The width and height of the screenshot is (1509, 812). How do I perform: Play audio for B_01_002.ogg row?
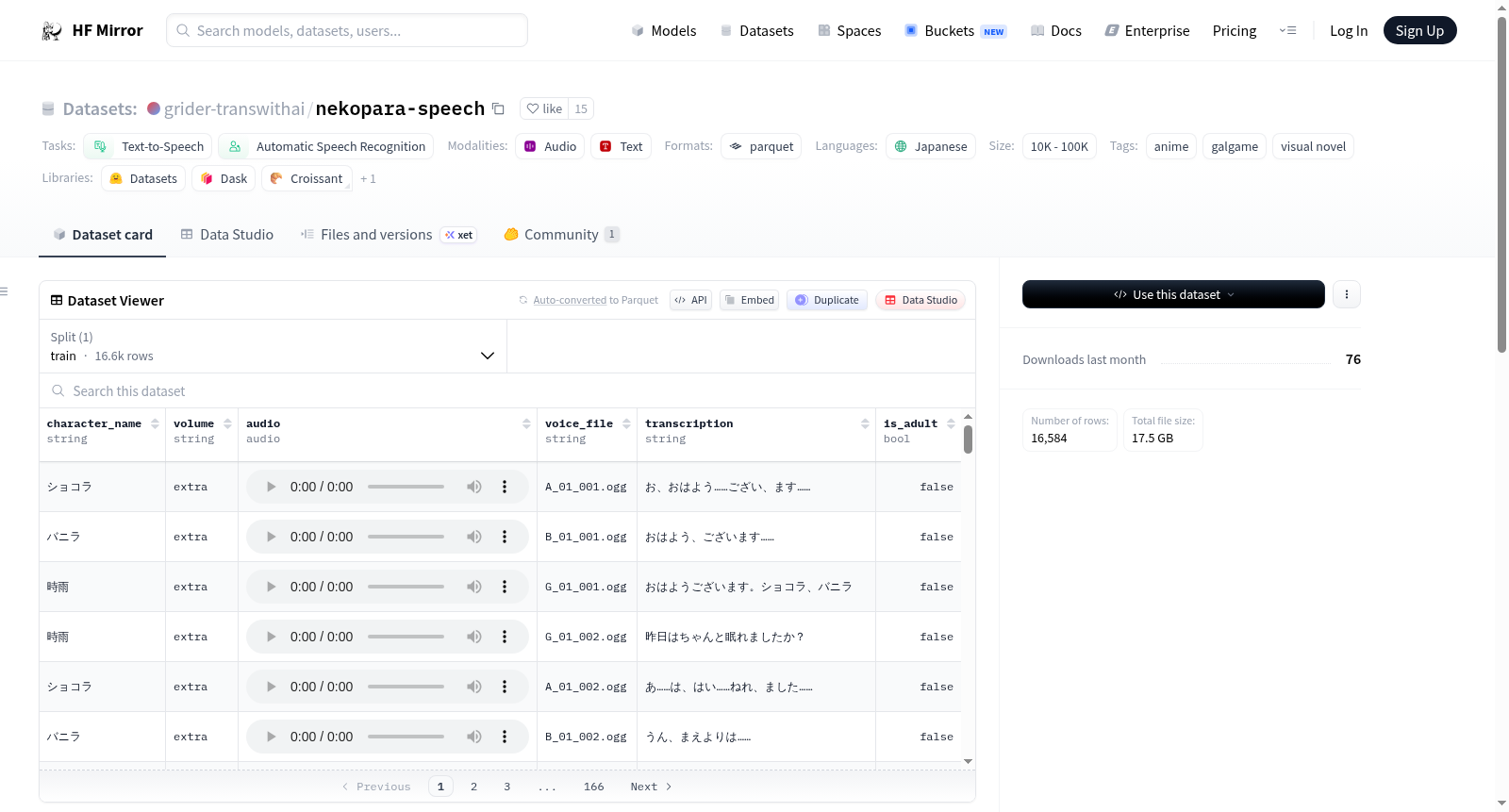tap(272, 737)
